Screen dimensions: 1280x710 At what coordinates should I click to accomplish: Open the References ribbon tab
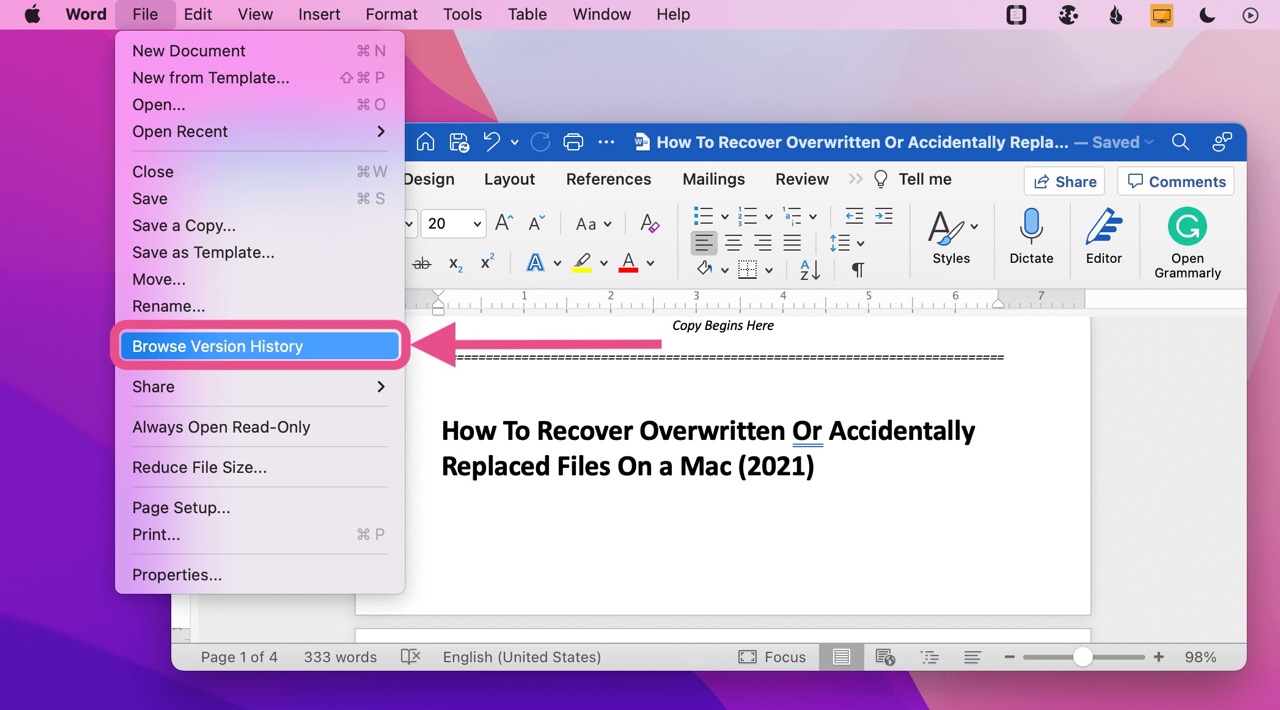tap(608, 179)
